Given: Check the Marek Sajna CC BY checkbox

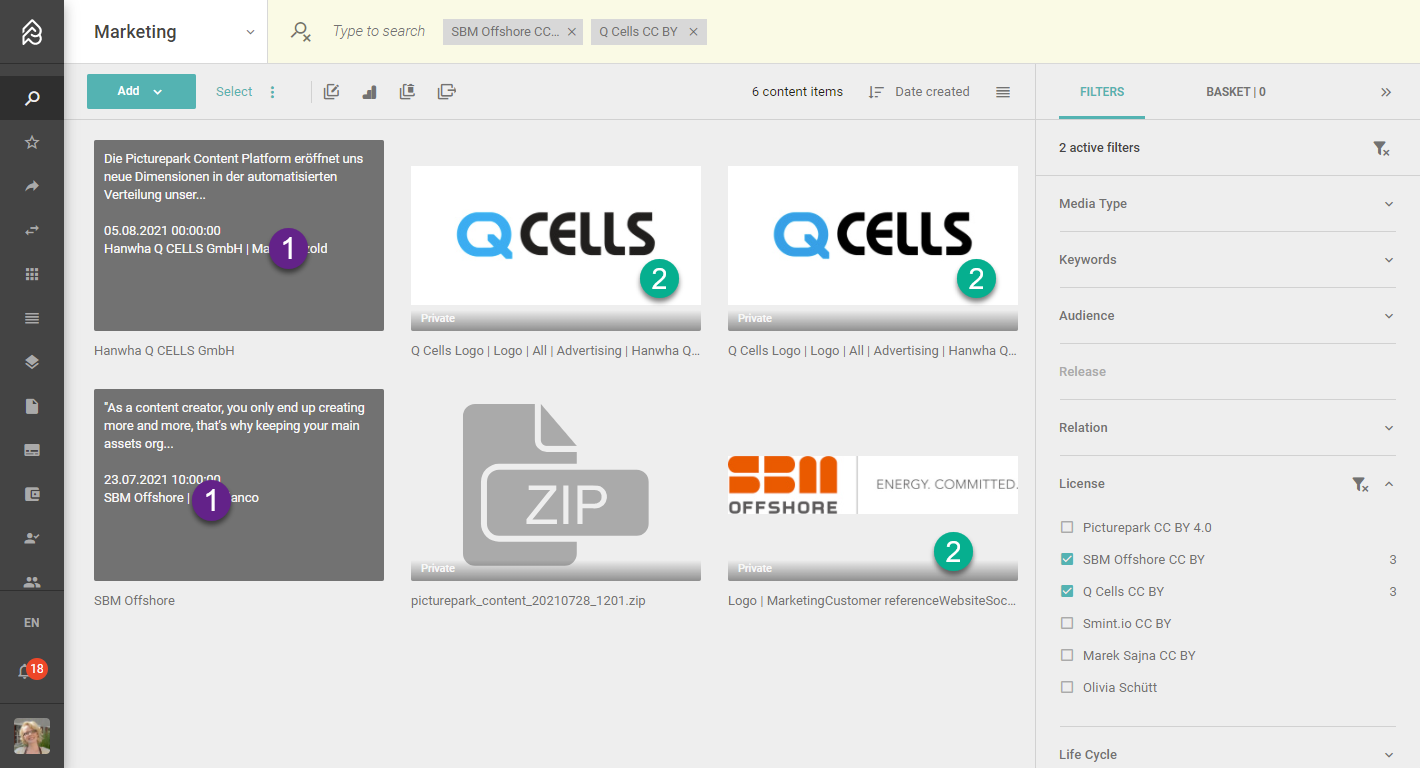Looking at the screenshot, I should coord(1067,655).
